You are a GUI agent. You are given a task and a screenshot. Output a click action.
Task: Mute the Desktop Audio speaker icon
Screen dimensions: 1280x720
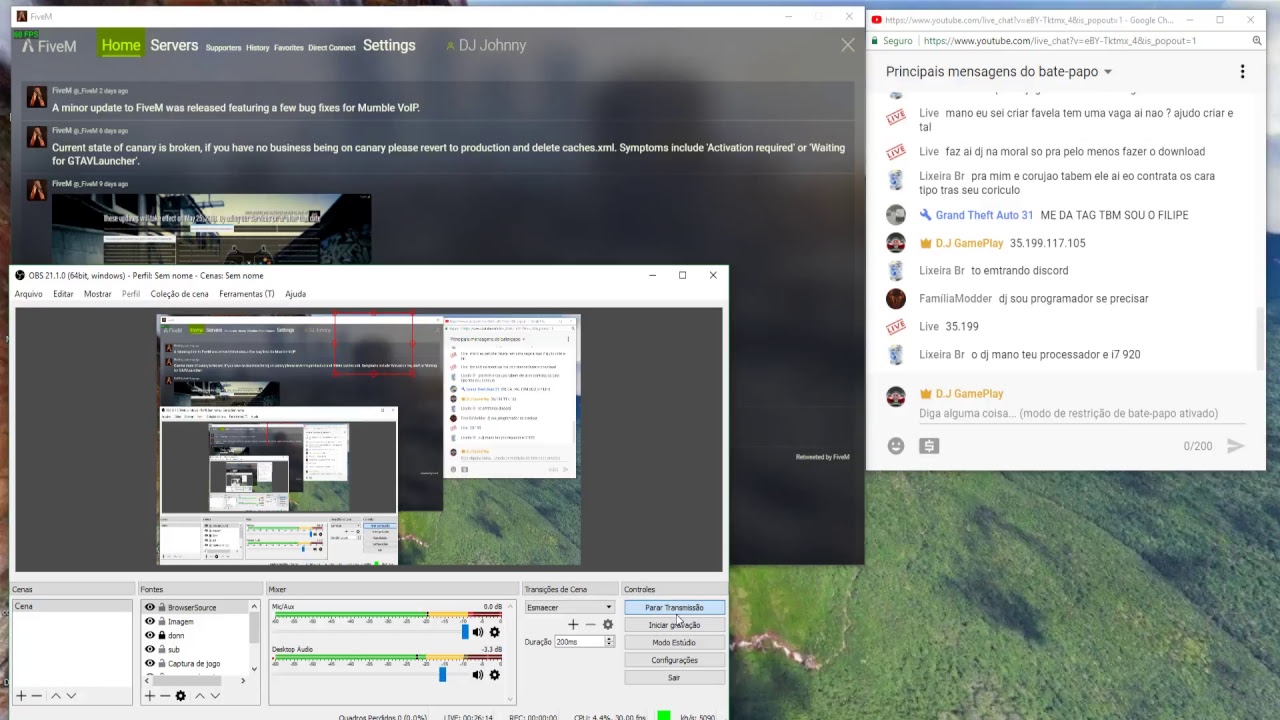pos(477,675)
